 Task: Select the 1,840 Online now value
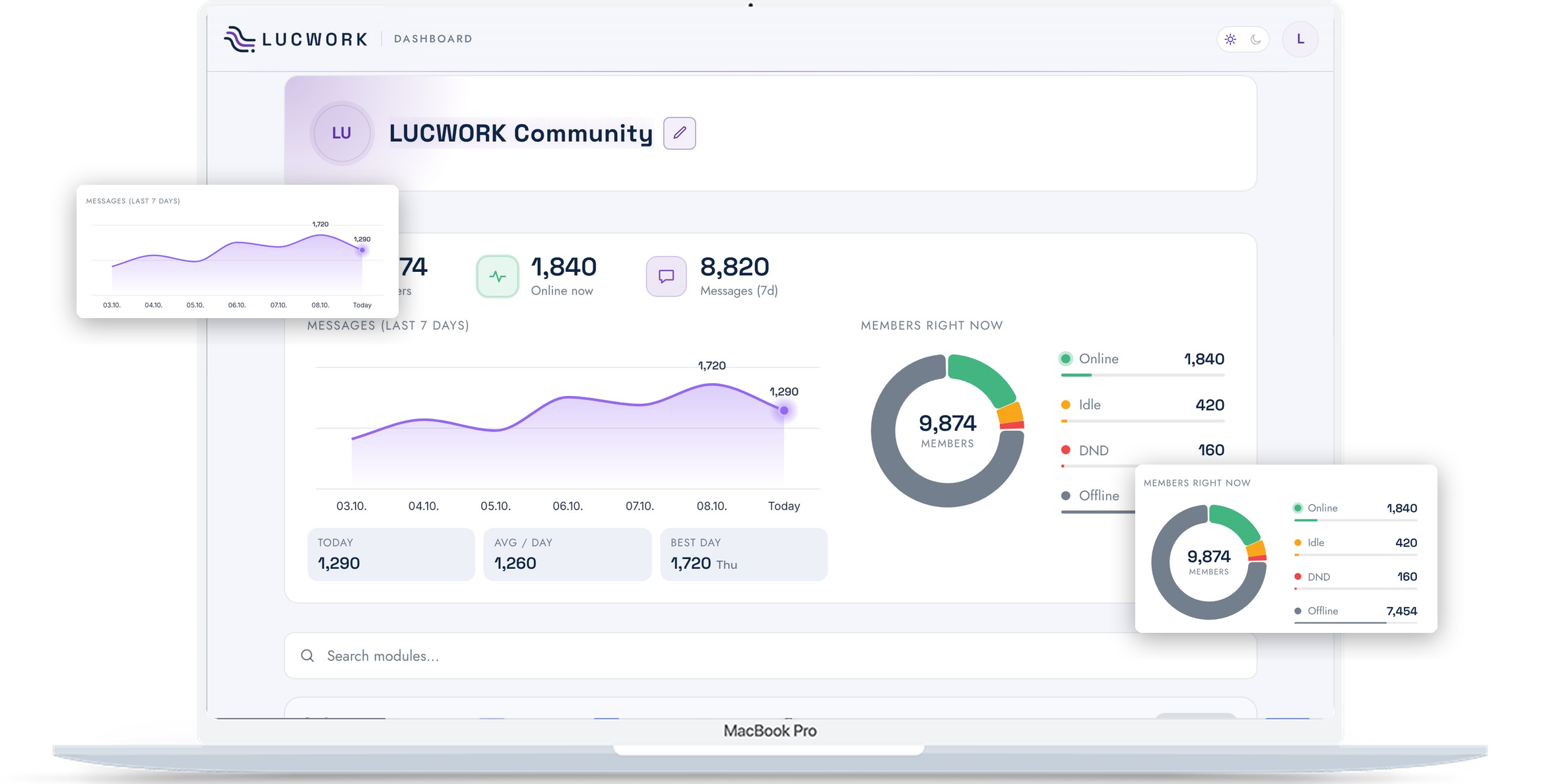(564, 267)
